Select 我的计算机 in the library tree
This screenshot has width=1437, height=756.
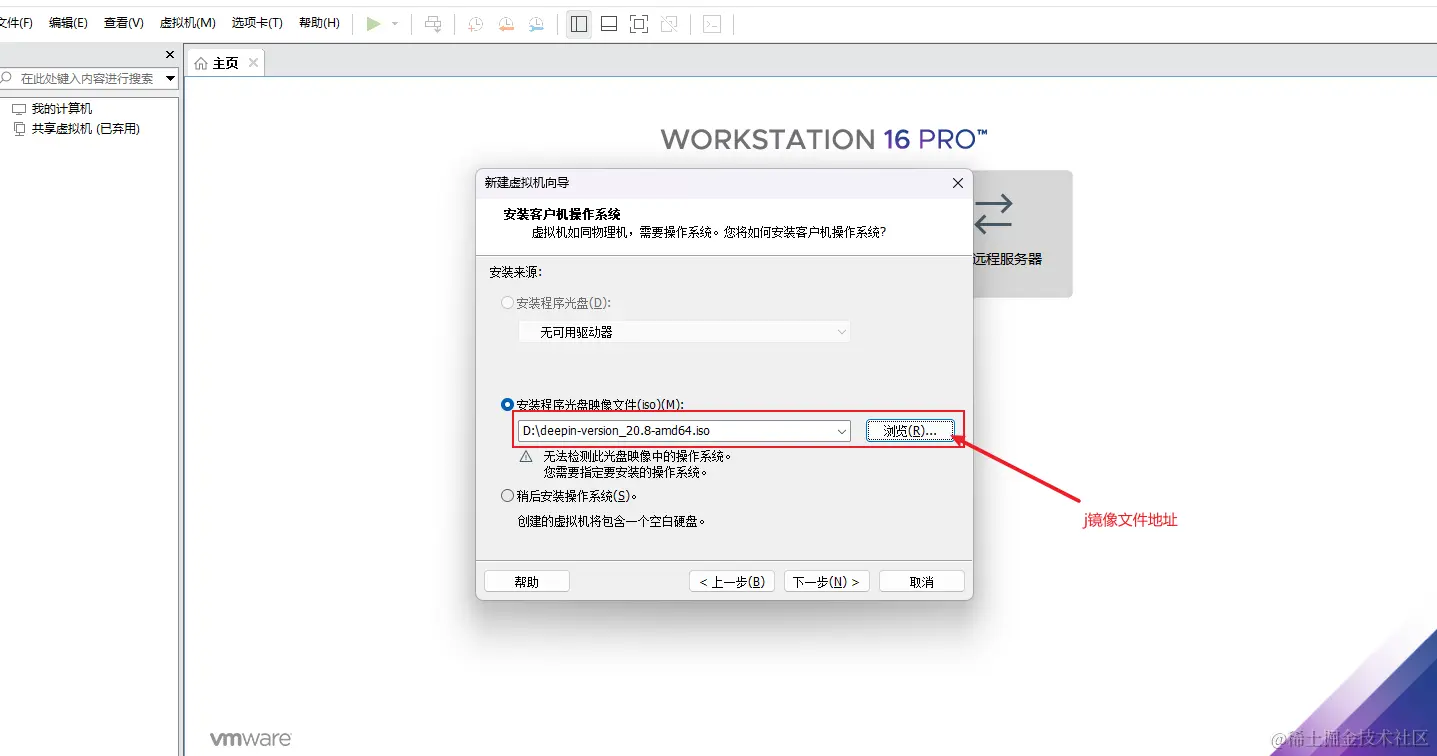(61, 109)
